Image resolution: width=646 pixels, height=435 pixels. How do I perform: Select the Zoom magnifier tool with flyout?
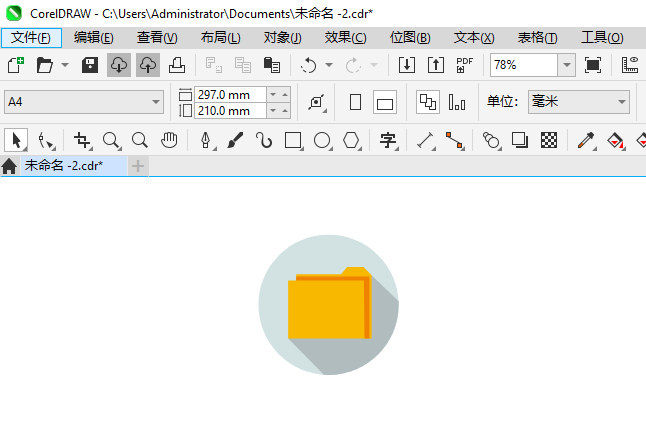[112, 140]
